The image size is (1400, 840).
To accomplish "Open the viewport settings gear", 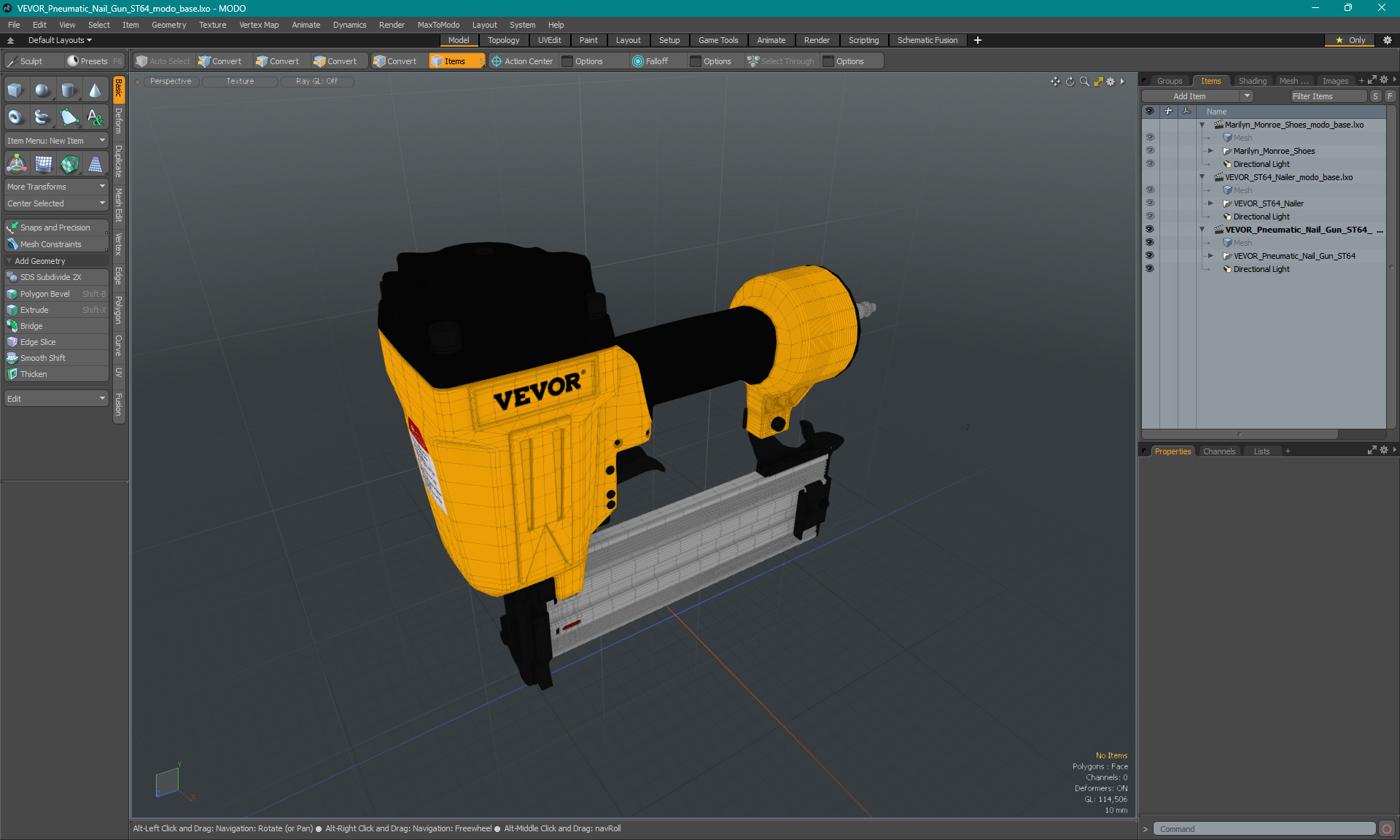I will (1111, 82).
